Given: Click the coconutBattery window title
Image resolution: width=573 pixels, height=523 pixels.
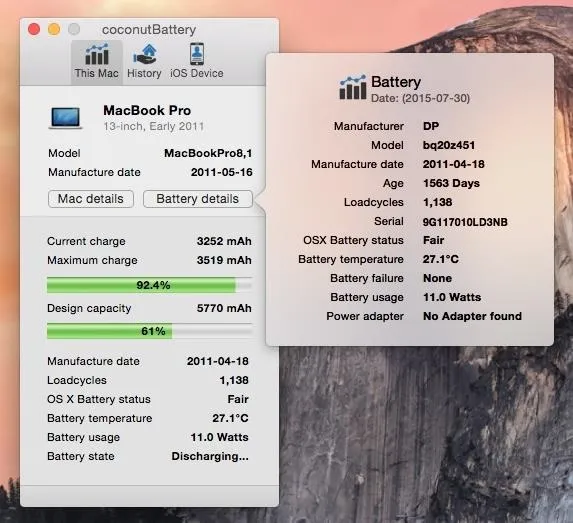Looking at the screenshot, I should pyautogui.click(x=149, y=30).
